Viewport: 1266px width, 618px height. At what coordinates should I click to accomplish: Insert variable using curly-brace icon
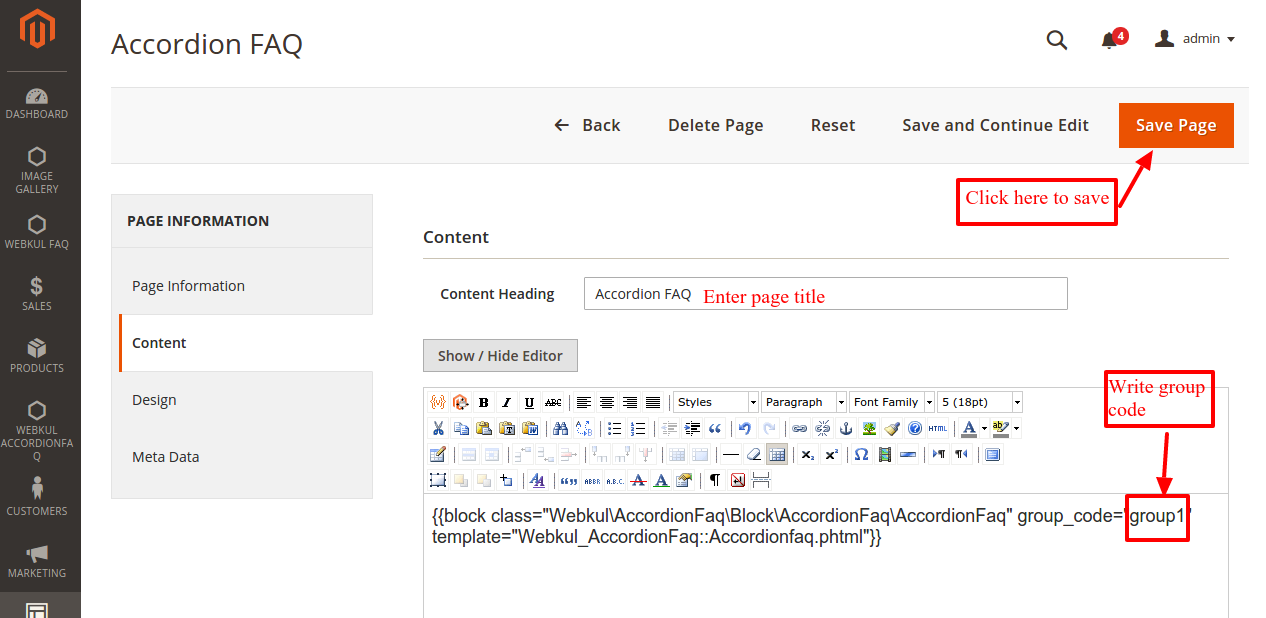click(x=437, y=402)
